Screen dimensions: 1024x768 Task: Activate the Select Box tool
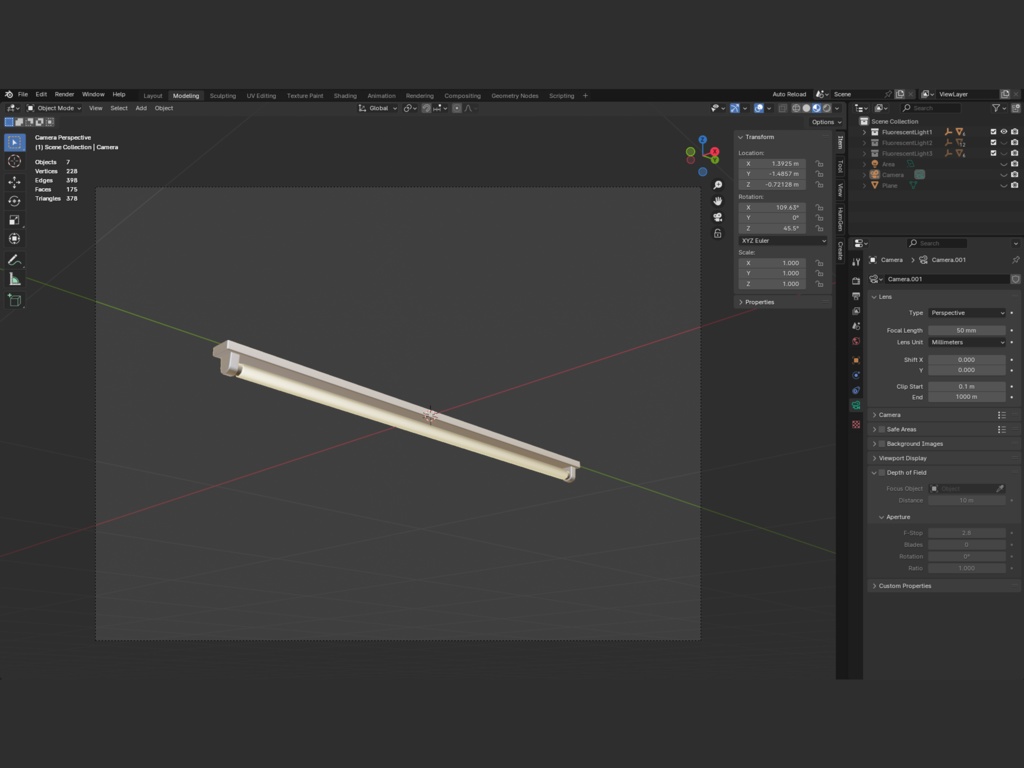click(x=14, y=142)
